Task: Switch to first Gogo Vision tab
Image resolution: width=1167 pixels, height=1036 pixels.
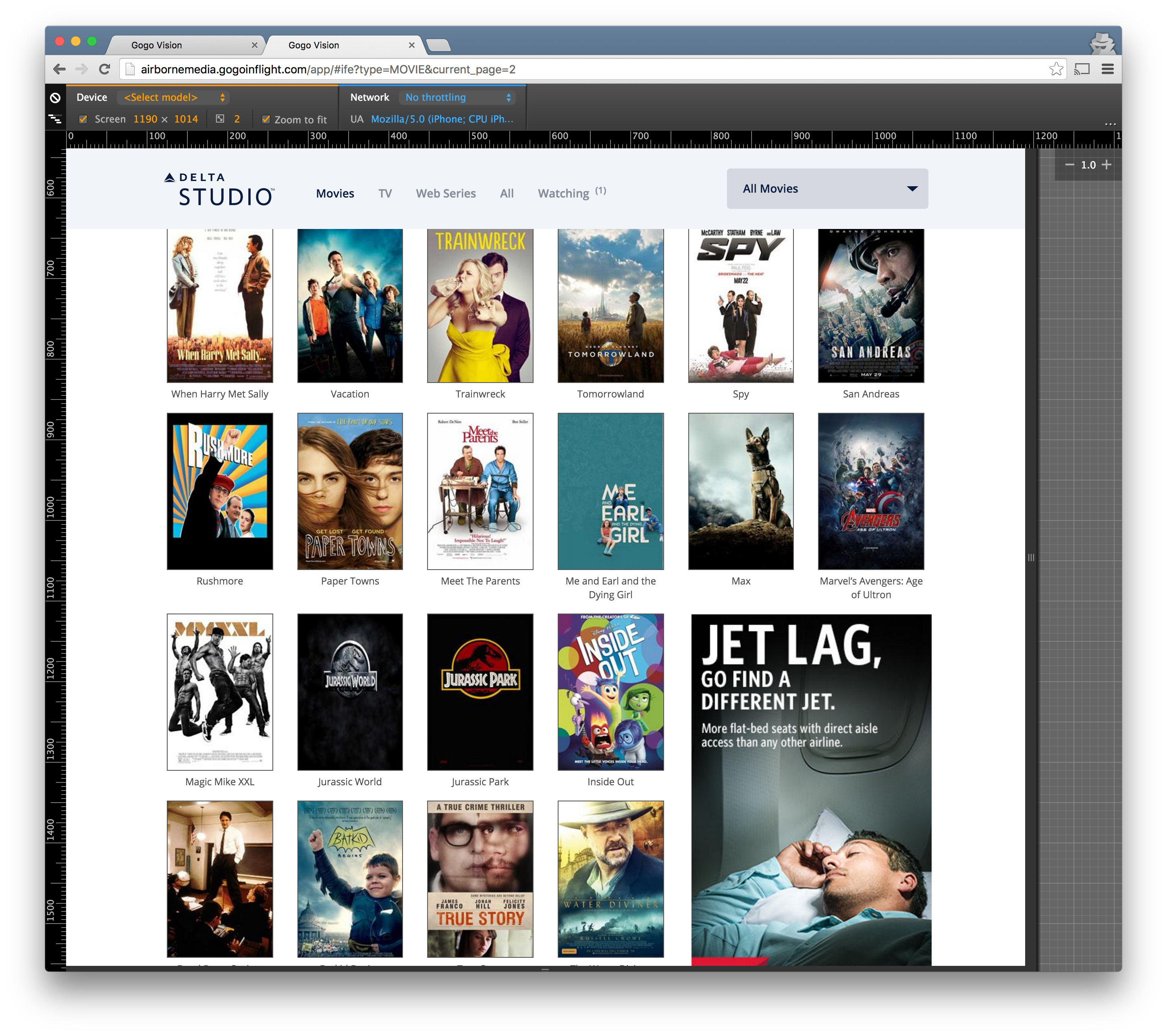Action: click(x=185, y=45)
